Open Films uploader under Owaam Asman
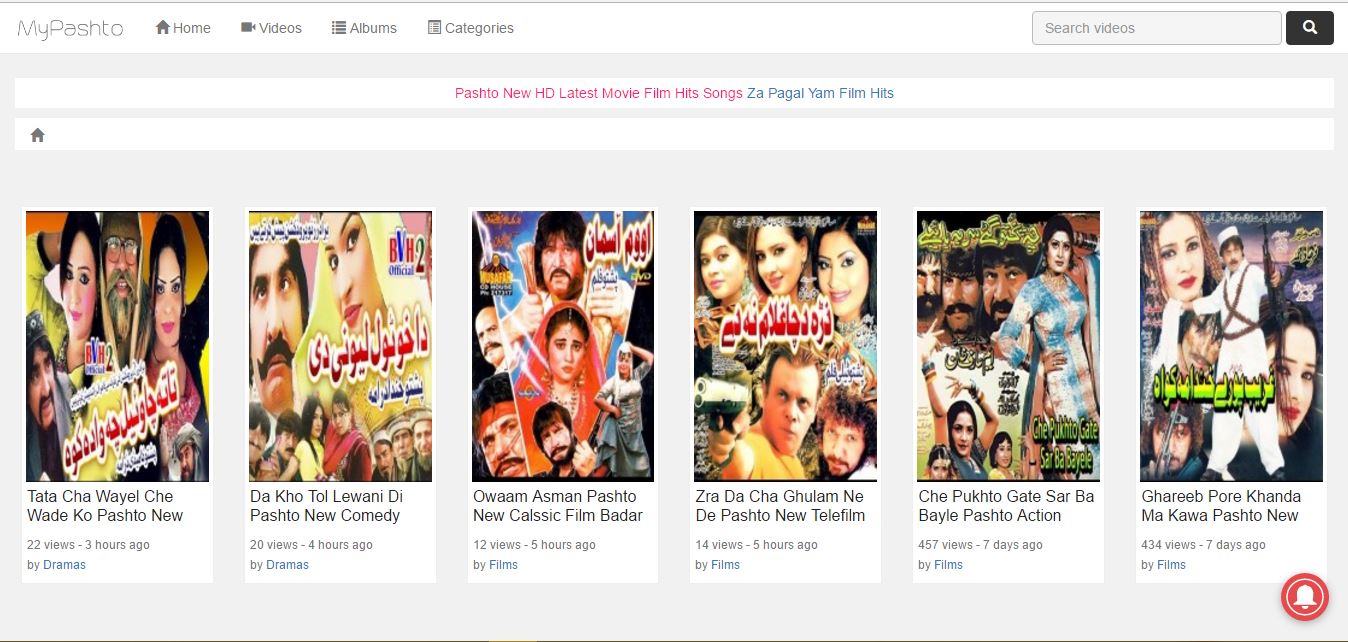 click(503, 565)
